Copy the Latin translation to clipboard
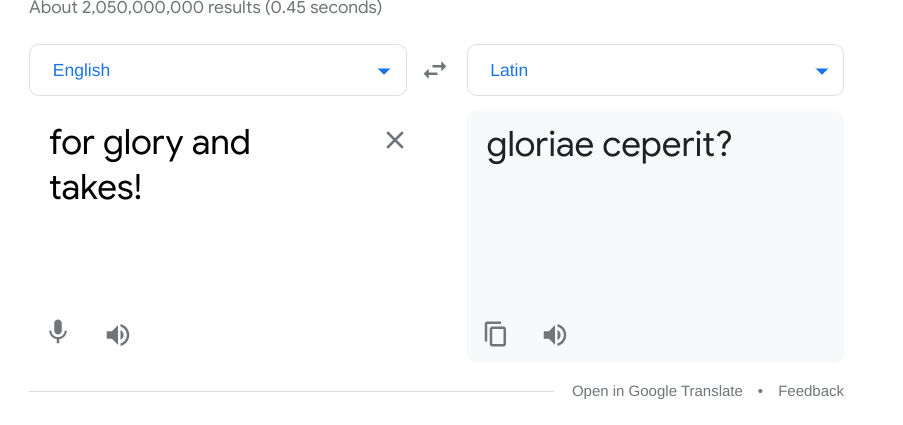This screenshot has width=903, height=425. click(x=495, y=334)
